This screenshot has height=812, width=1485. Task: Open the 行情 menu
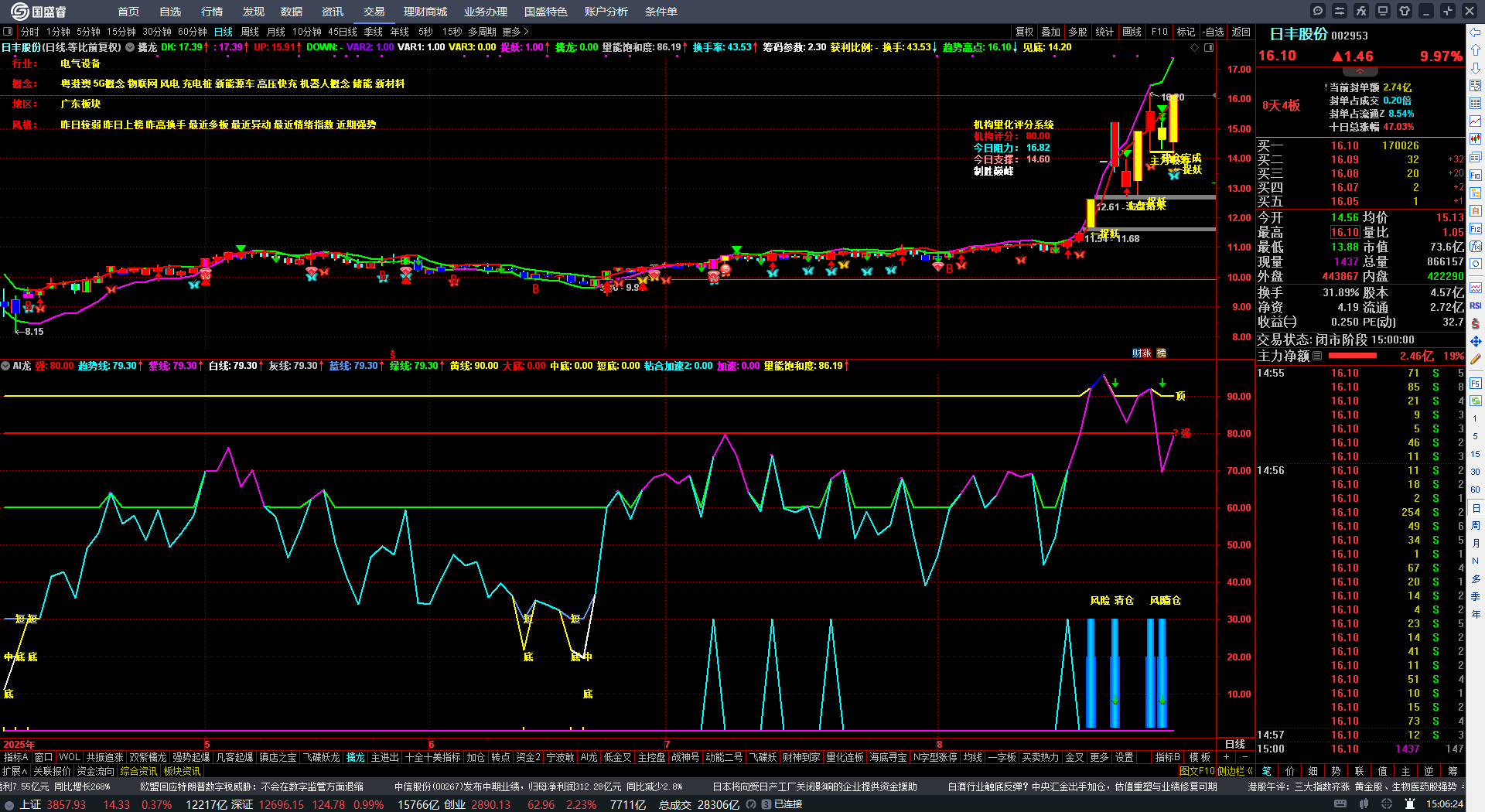pos(212,12)
